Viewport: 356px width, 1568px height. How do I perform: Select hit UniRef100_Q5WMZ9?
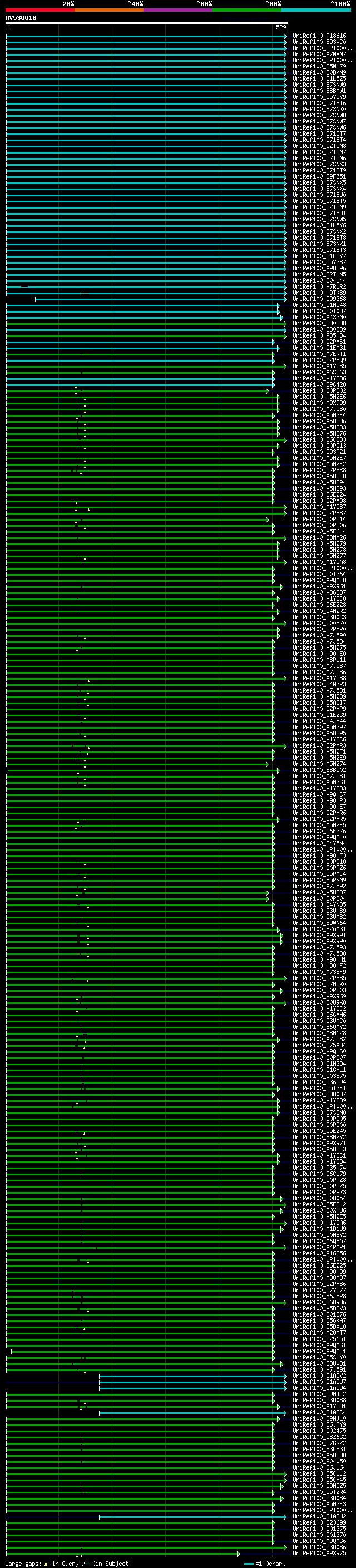coord(319,66)
